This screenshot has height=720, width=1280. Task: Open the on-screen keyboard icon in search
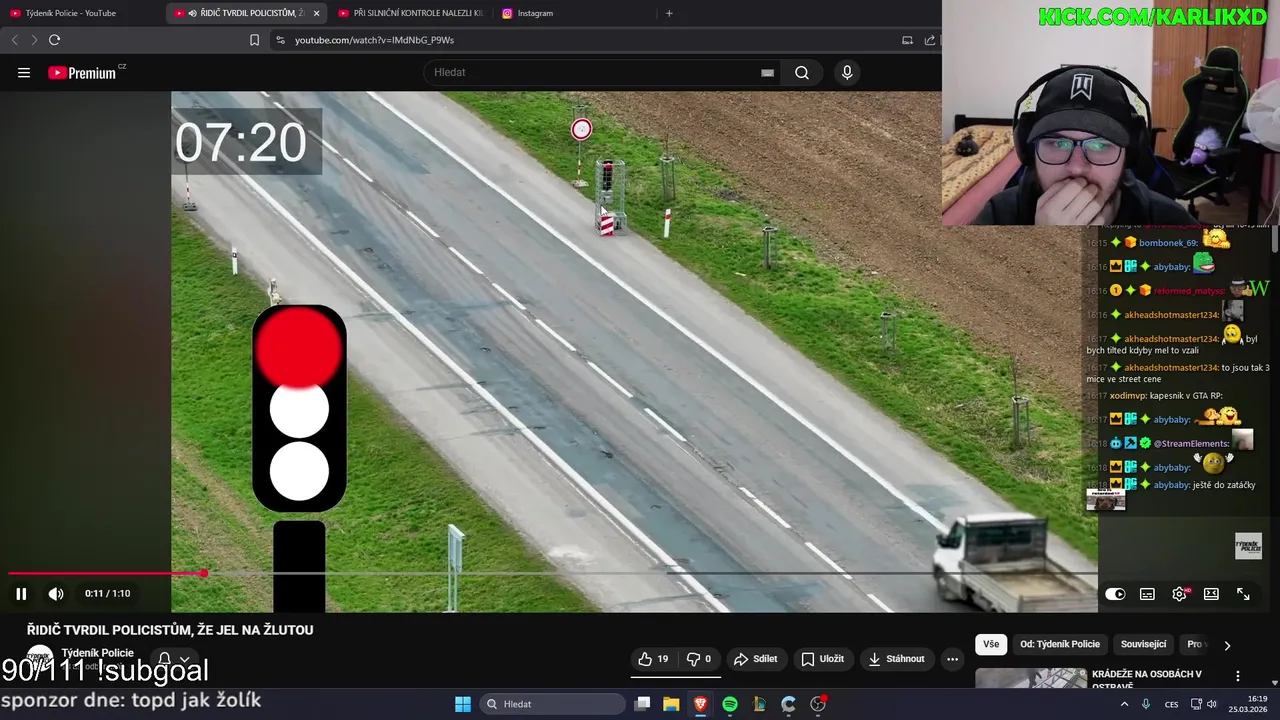point(767,73)
